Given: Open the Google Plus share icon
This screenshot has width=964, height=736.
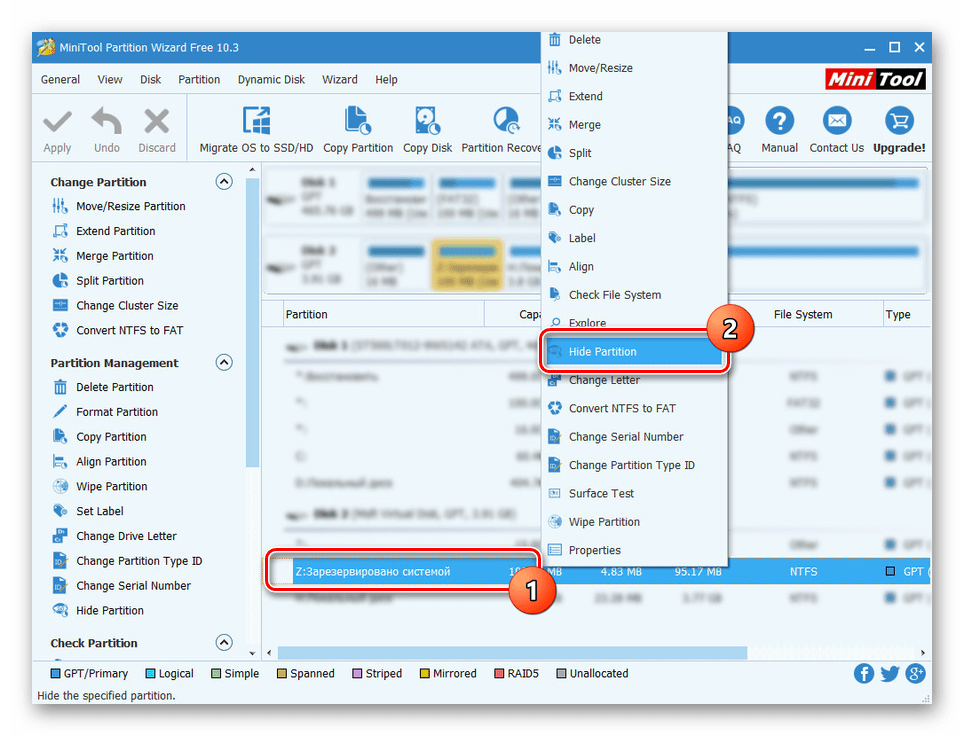Looking at the screenshot, I should [x=915, y=673].
